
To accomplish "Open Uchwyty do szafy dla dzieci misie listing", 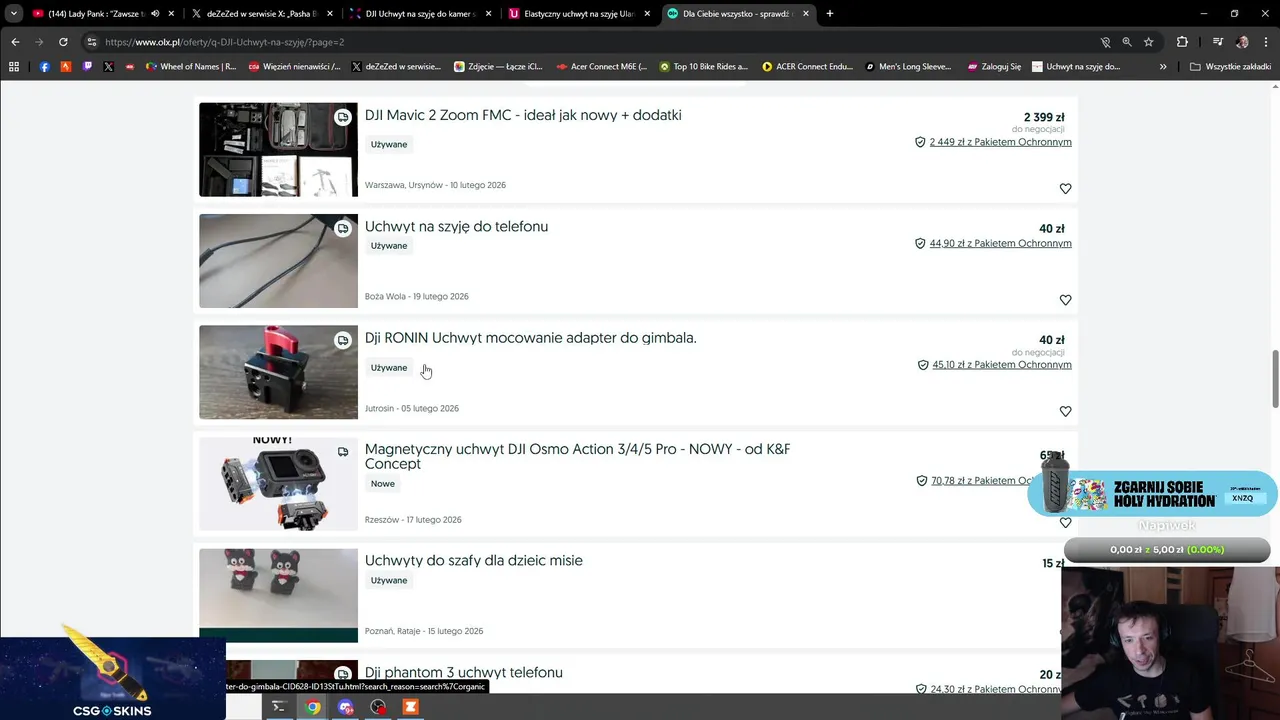I will (x=473, y=560).
